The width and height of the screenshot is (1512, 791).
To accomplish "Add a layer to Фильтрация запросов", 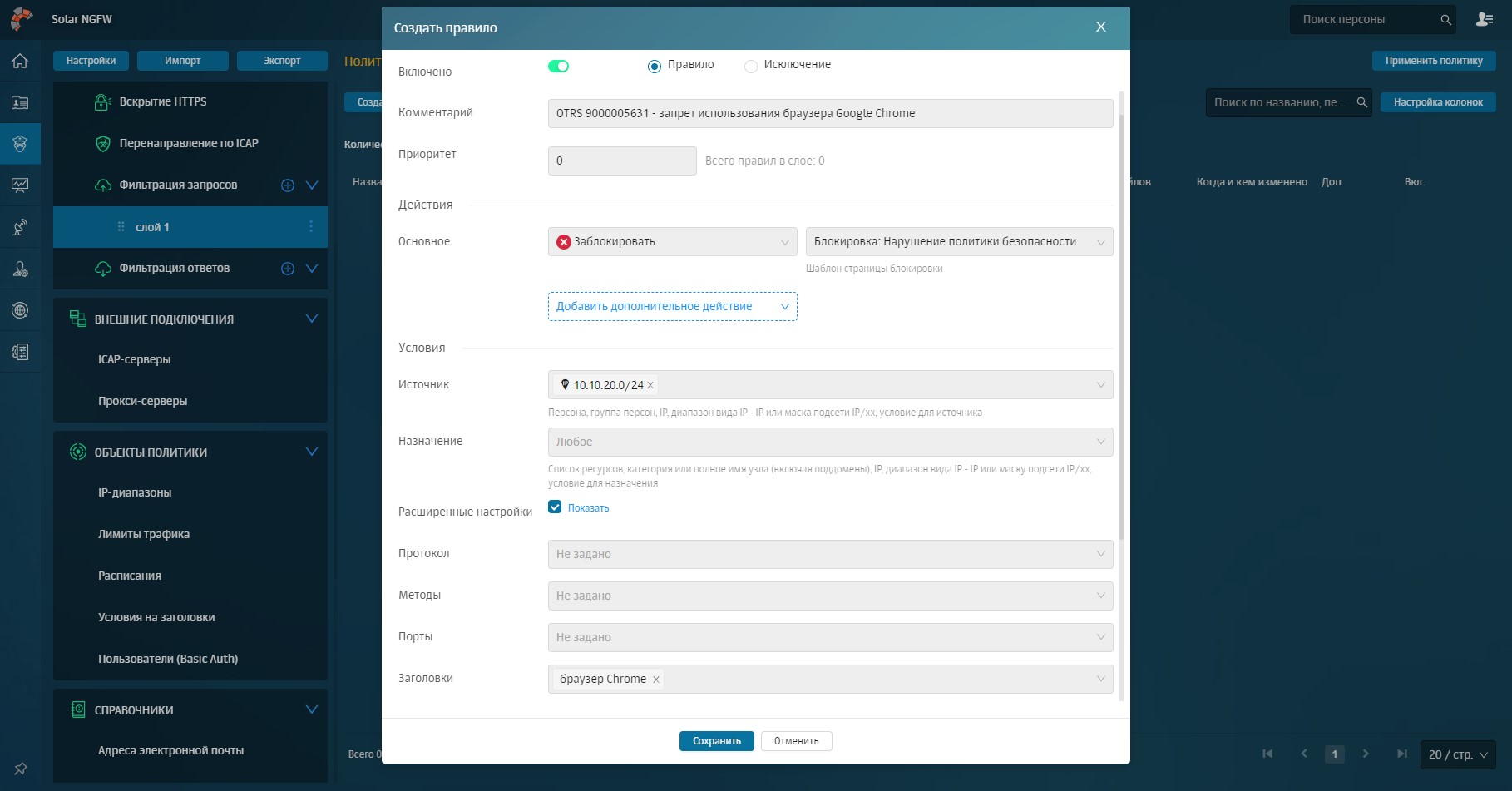I will (x=288, y=185).
